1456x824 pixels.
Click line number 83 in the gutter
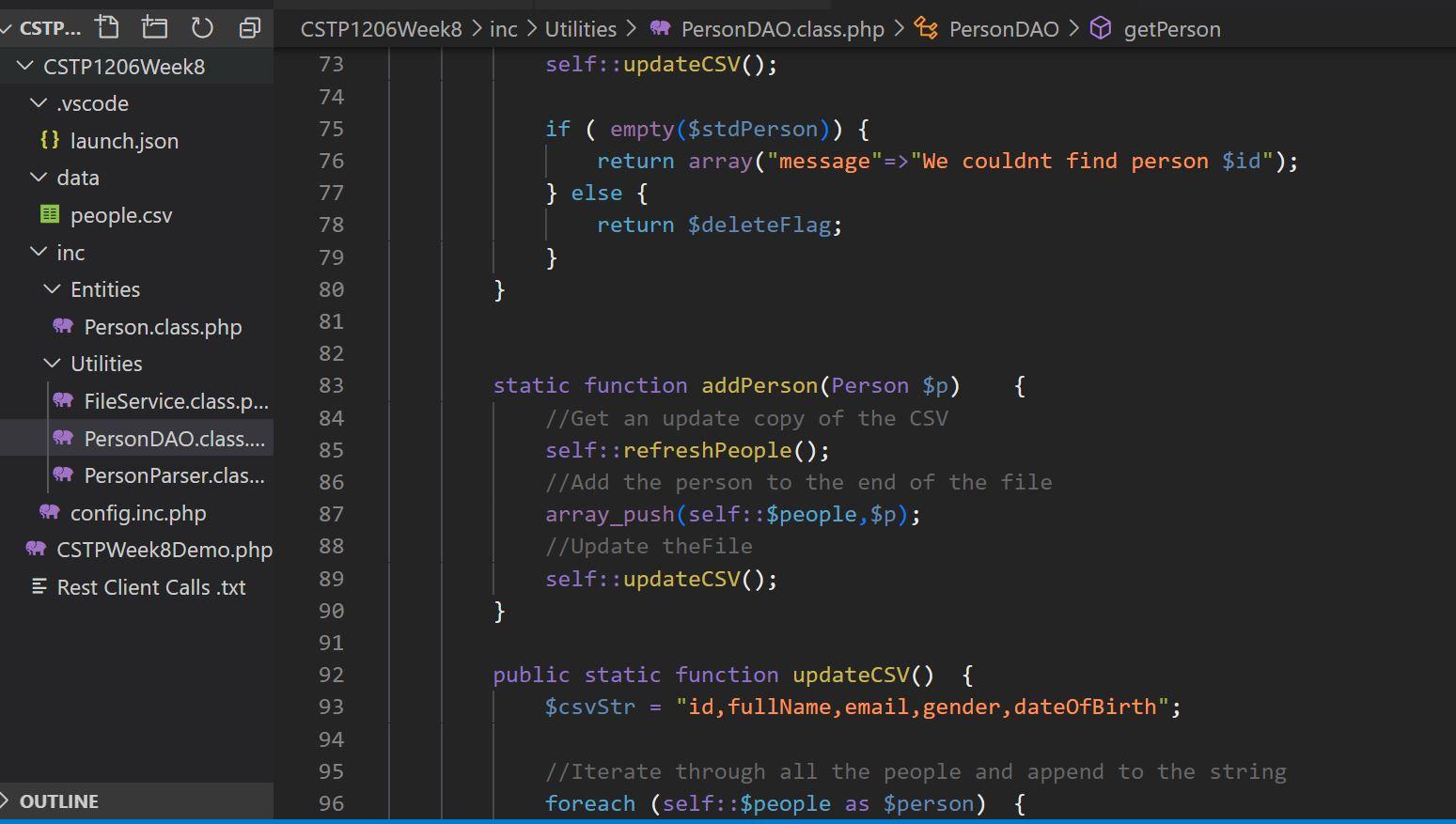point(331,385)
